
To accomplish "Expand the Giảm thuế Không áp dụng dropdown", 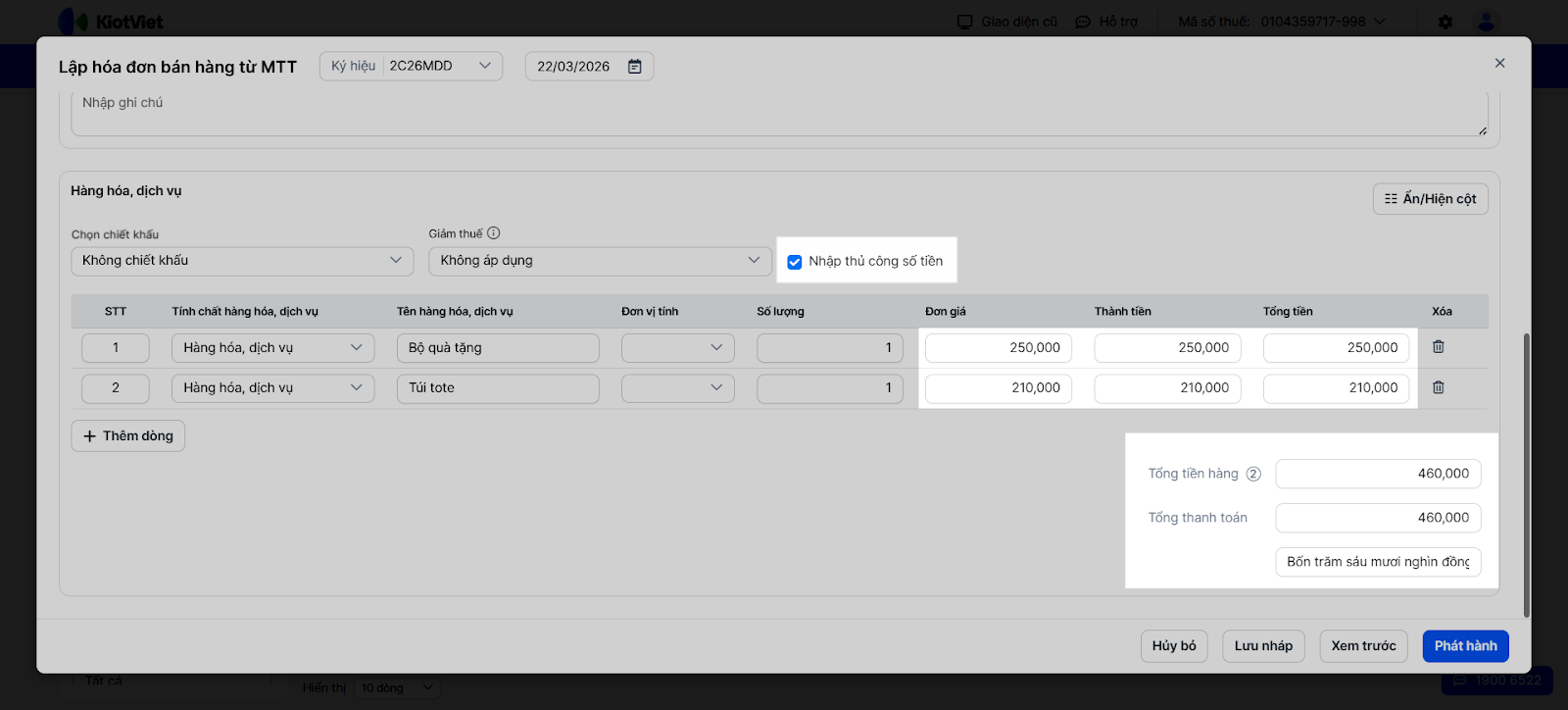I will 753,260.
